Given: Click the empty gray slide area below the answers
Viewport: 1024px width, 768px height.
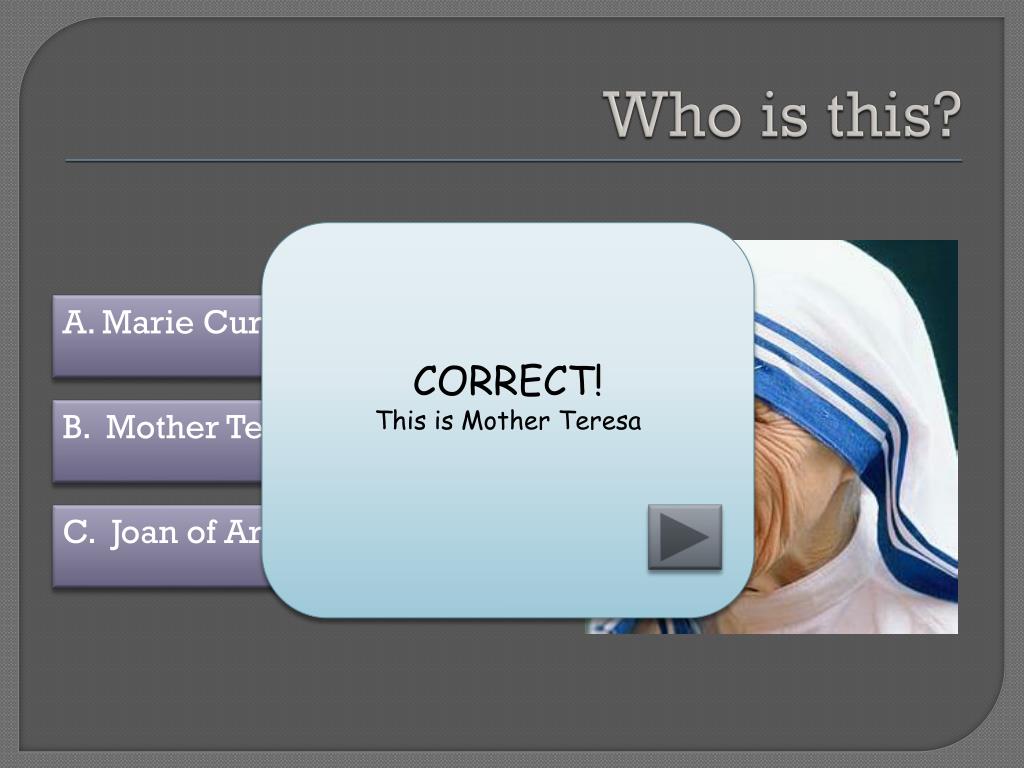Looking at the screenshot, I should 294,679.
